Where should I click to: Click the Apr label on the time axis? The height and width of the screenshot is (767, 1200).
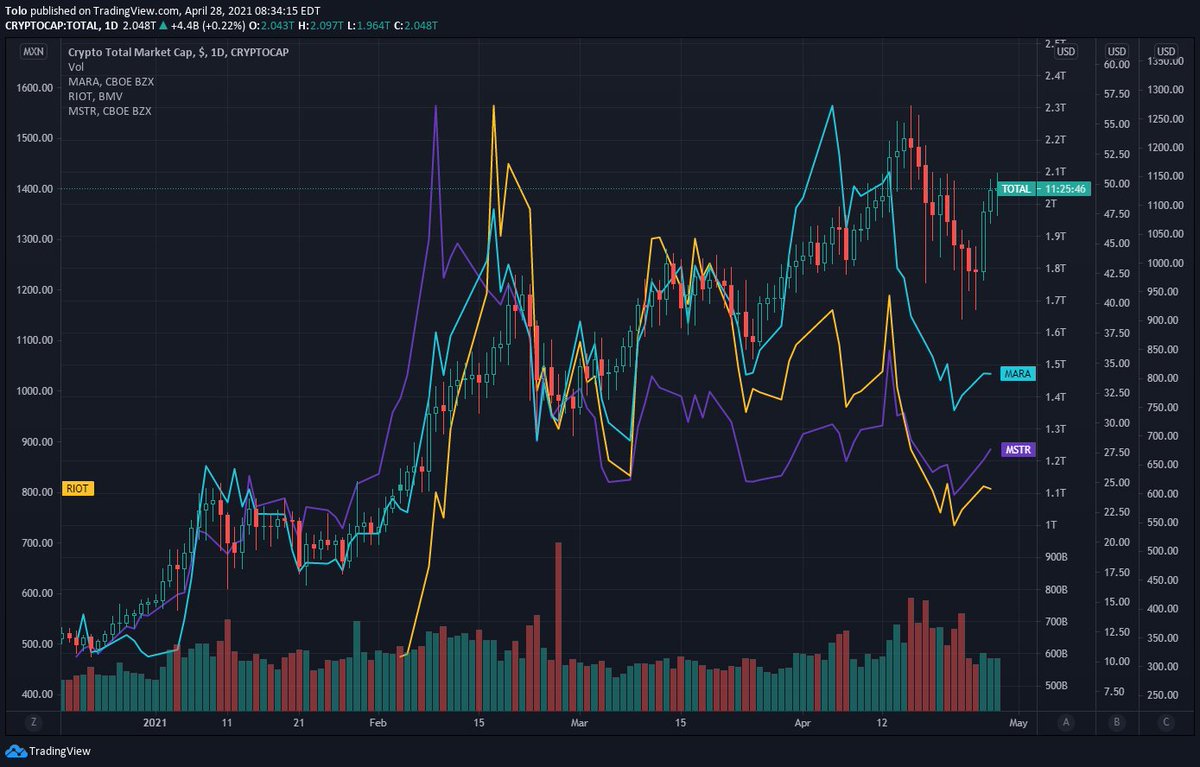(804, 721)
